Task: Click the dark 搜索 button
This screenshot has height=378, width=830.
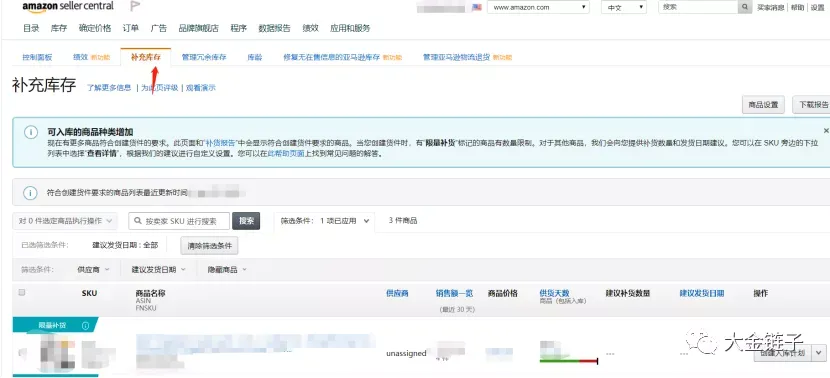Action: pos(246,221)
